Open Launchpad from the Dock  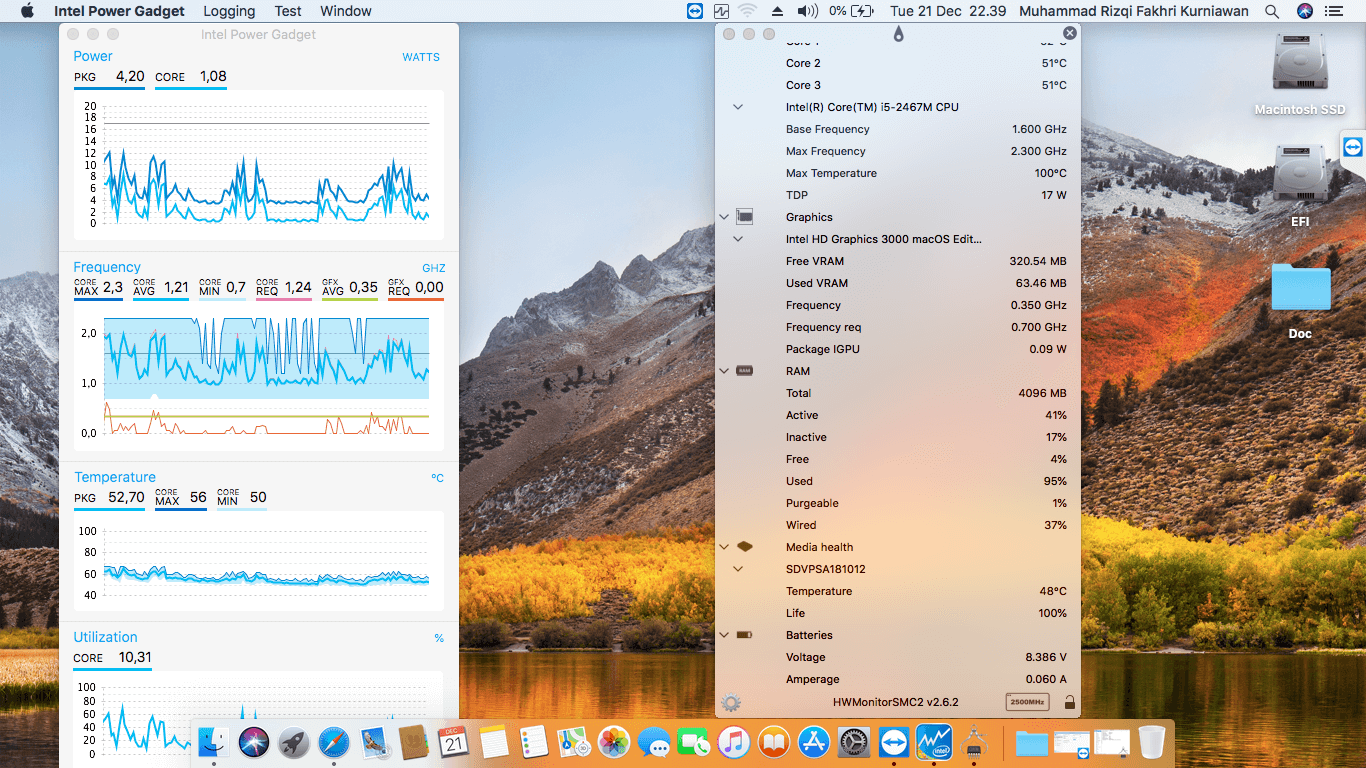(x=294, y=741)
